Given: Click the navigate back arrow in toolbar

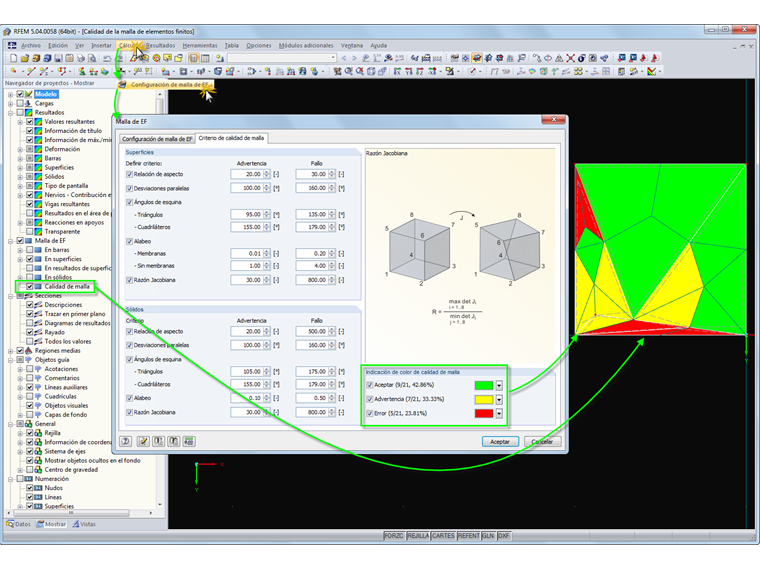Looking at the screenshot, I should [x=344, y=58].
